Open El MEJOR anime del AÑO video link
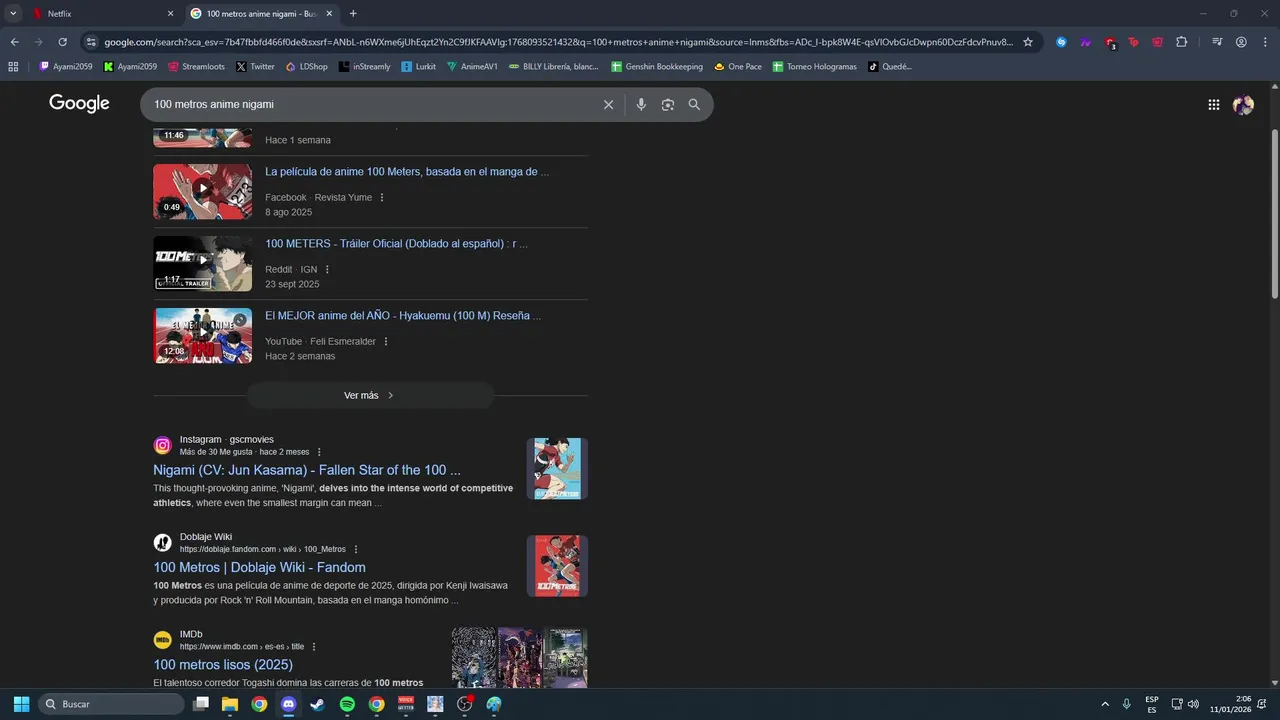The image size is (1280, 720). (x=403, y=316)
